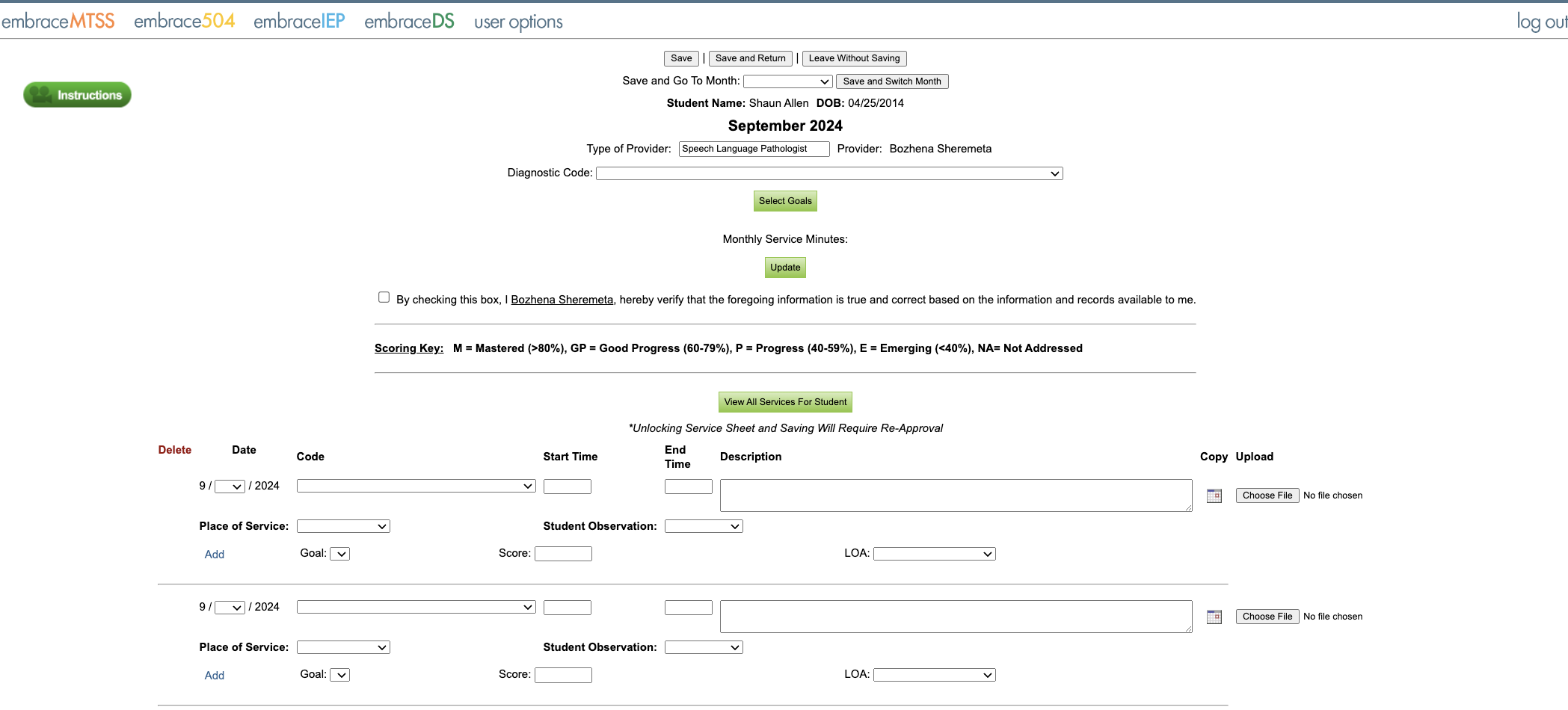Click first row Choose File button
The image size is (1568, 710).
(1267, 496)
